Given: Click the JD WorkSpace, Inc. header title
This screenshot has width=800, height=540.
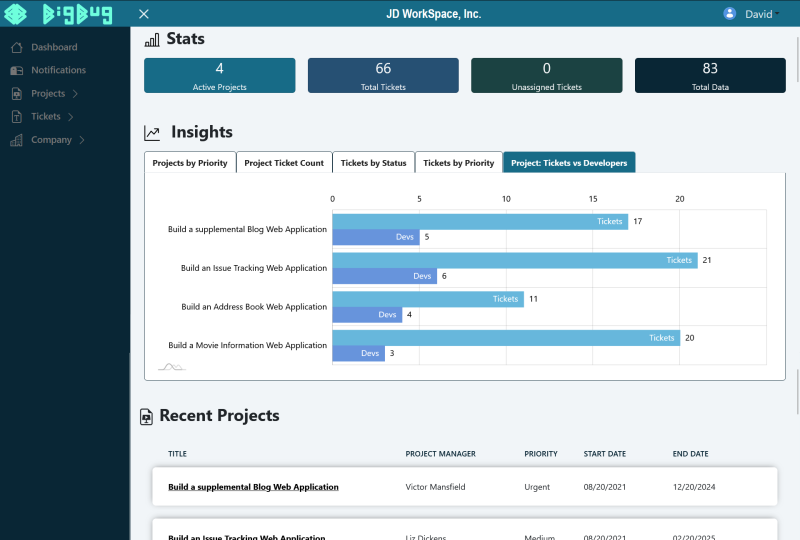Looking at the screenshot, I should [434, 14].
